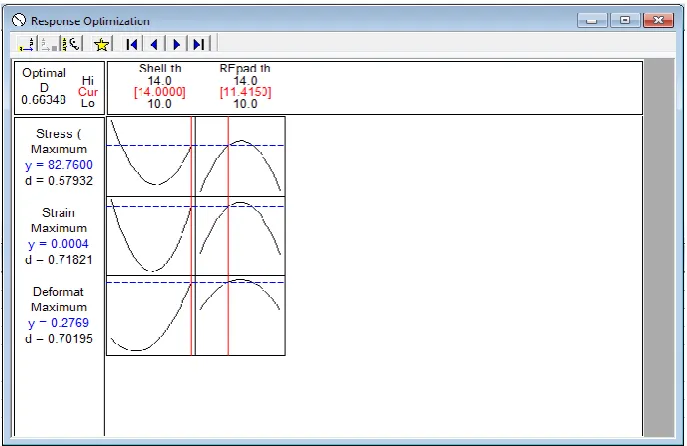Jump to last setting with right-bar arrow
687x446 pixels.
pyautogui.click(x=199, y=44)
